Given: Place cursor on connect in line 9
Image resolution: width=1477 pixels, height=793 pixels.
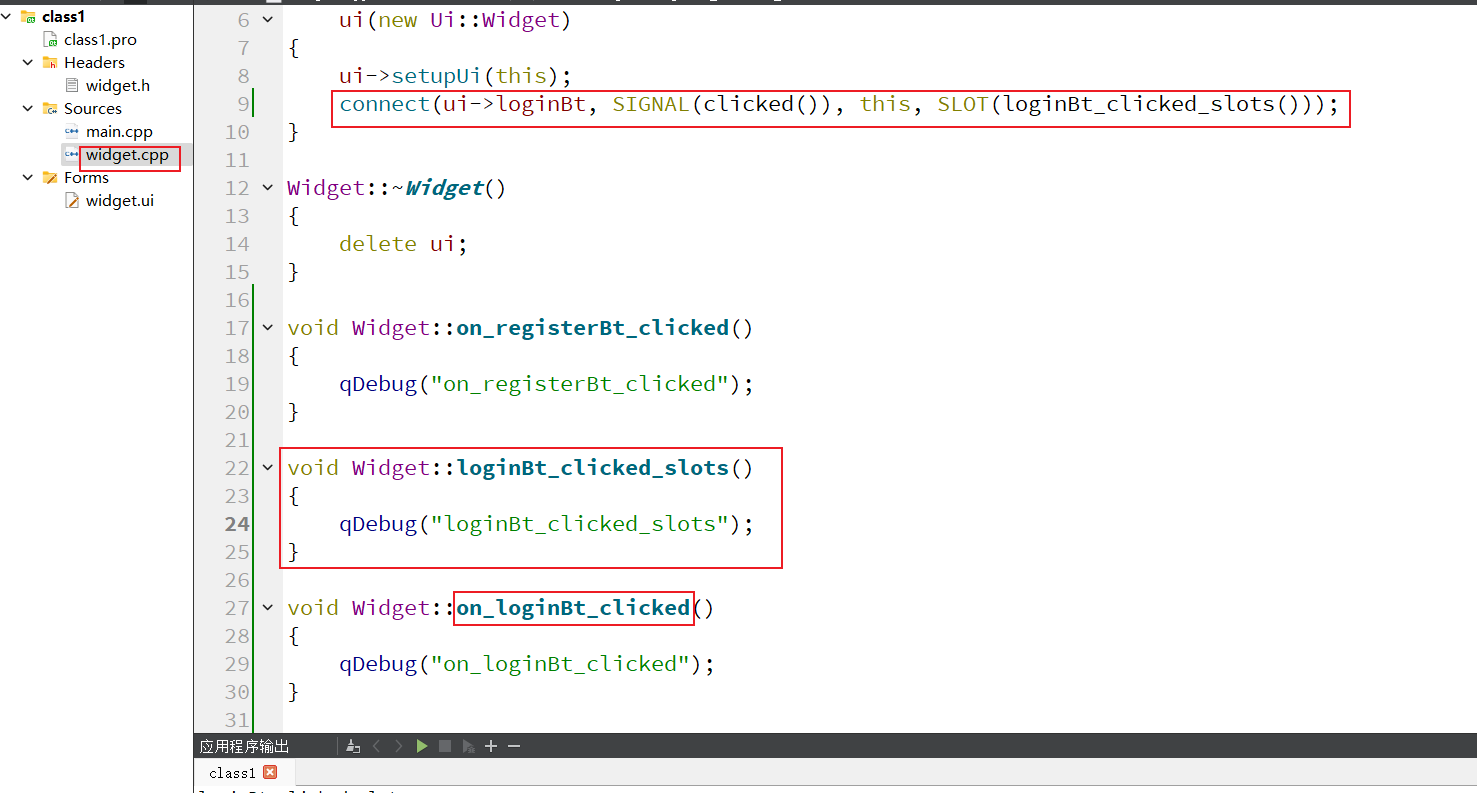Looking at the screenshot, I should (x=385, y=104).
